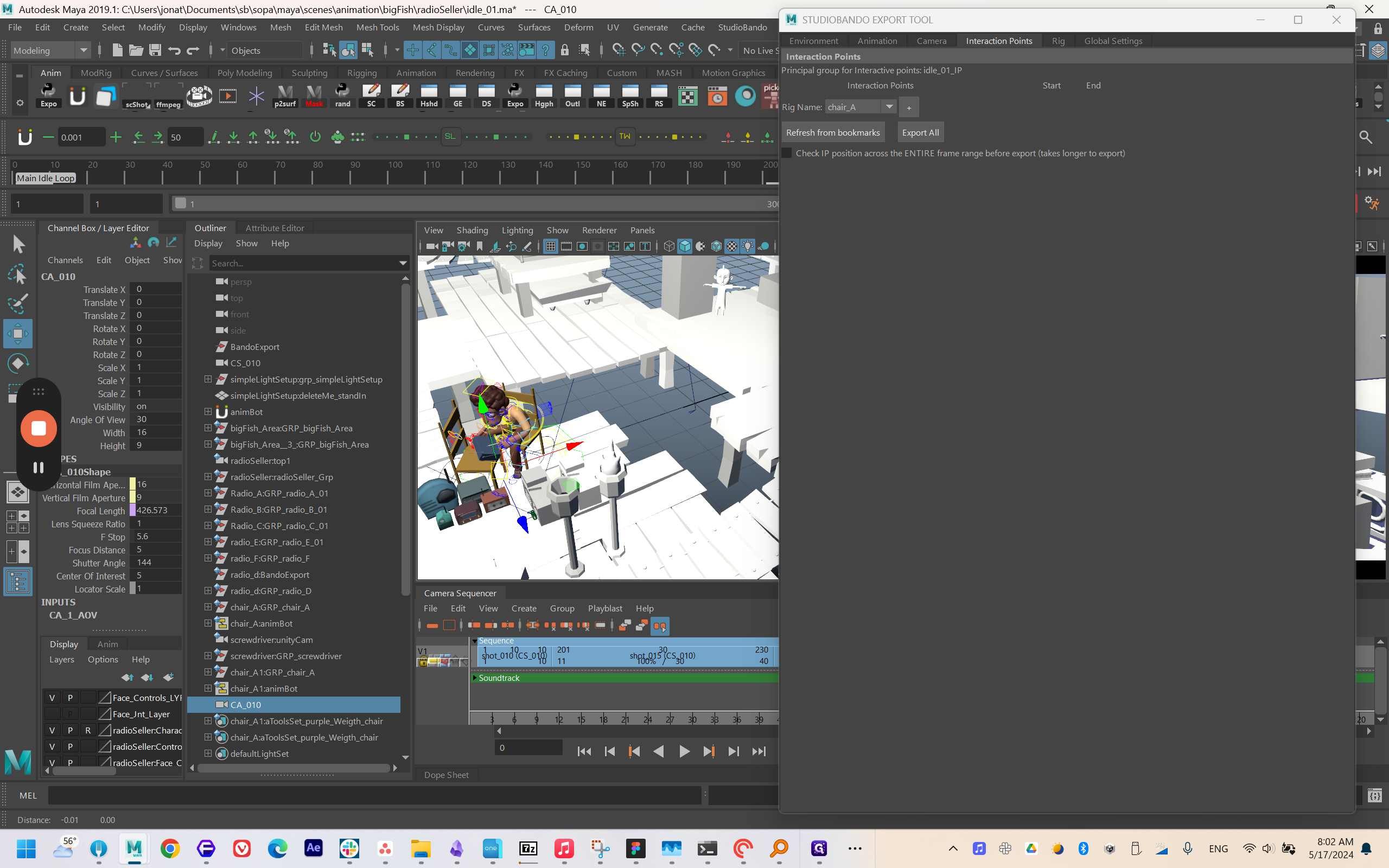Click the Hshd shelf icon

(429, 96)
